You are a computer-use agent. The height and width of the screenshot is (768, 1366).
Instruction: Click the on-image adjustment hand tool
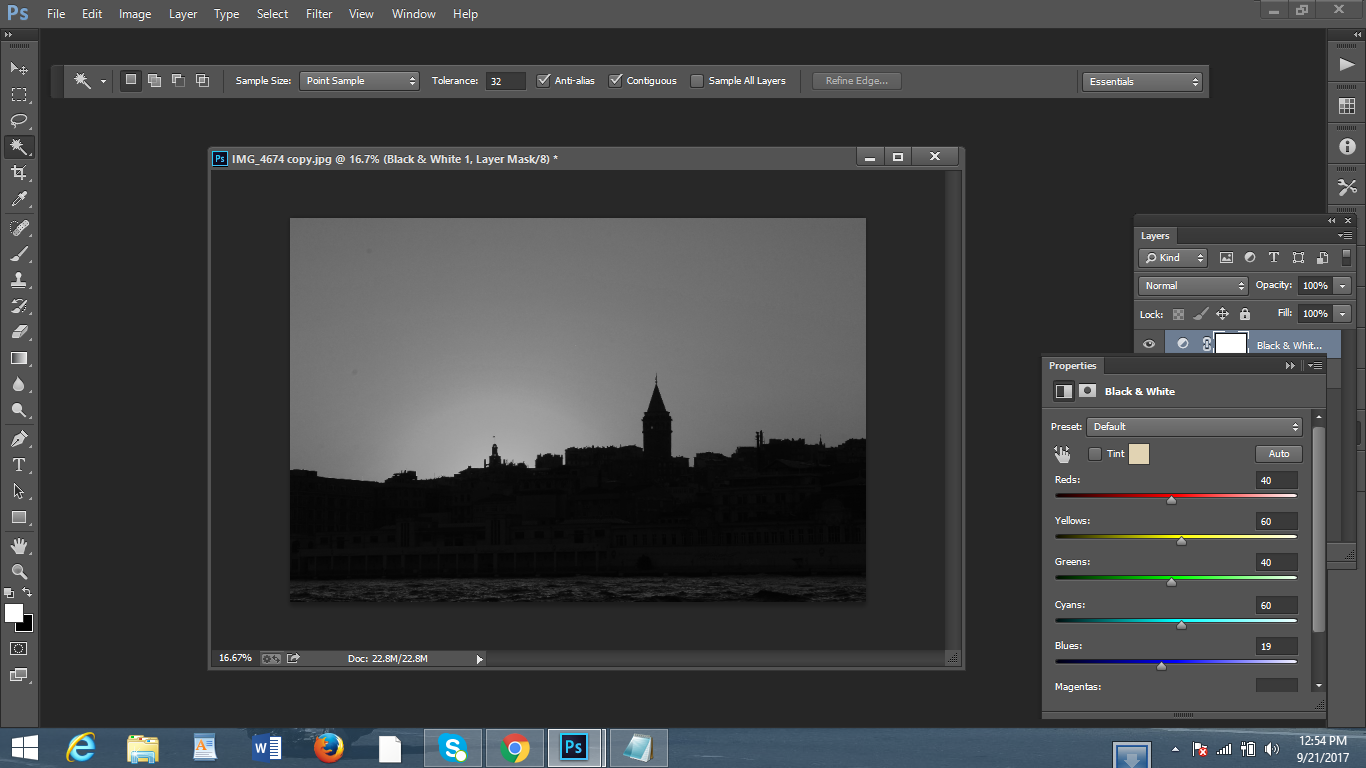(1062, 454)
